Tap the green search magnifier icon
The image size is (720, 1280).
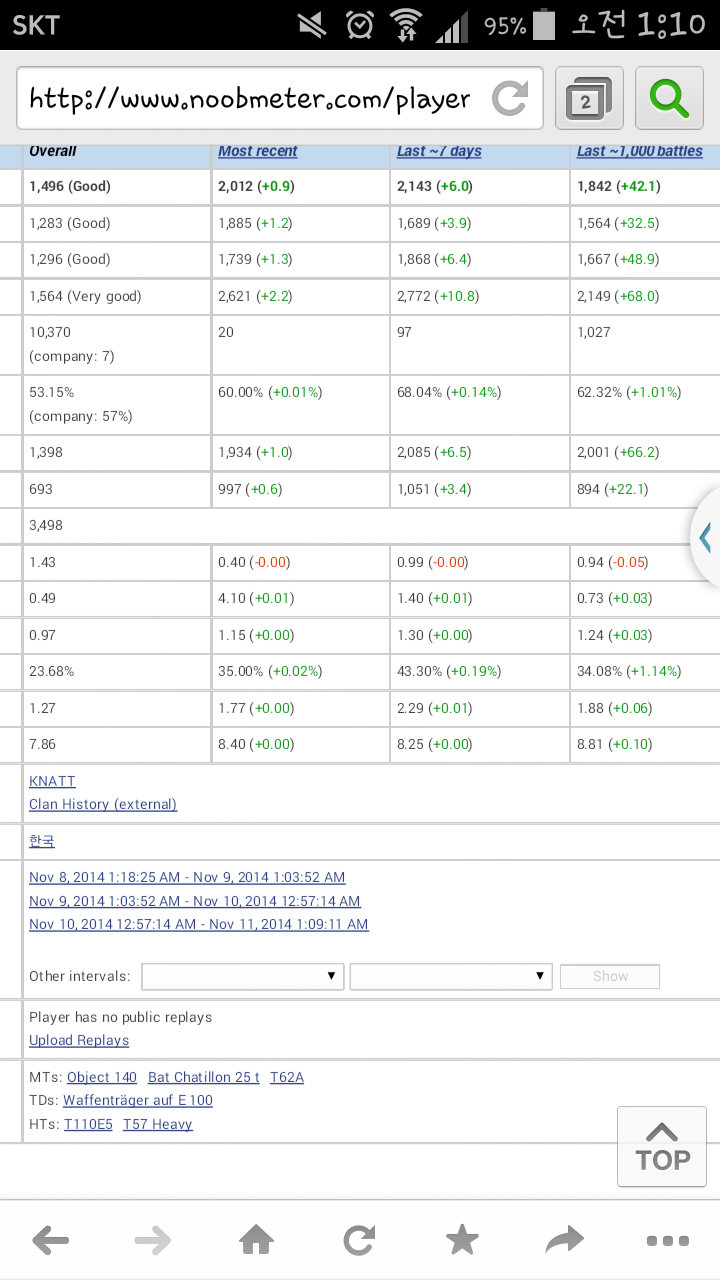pos(669,99)
